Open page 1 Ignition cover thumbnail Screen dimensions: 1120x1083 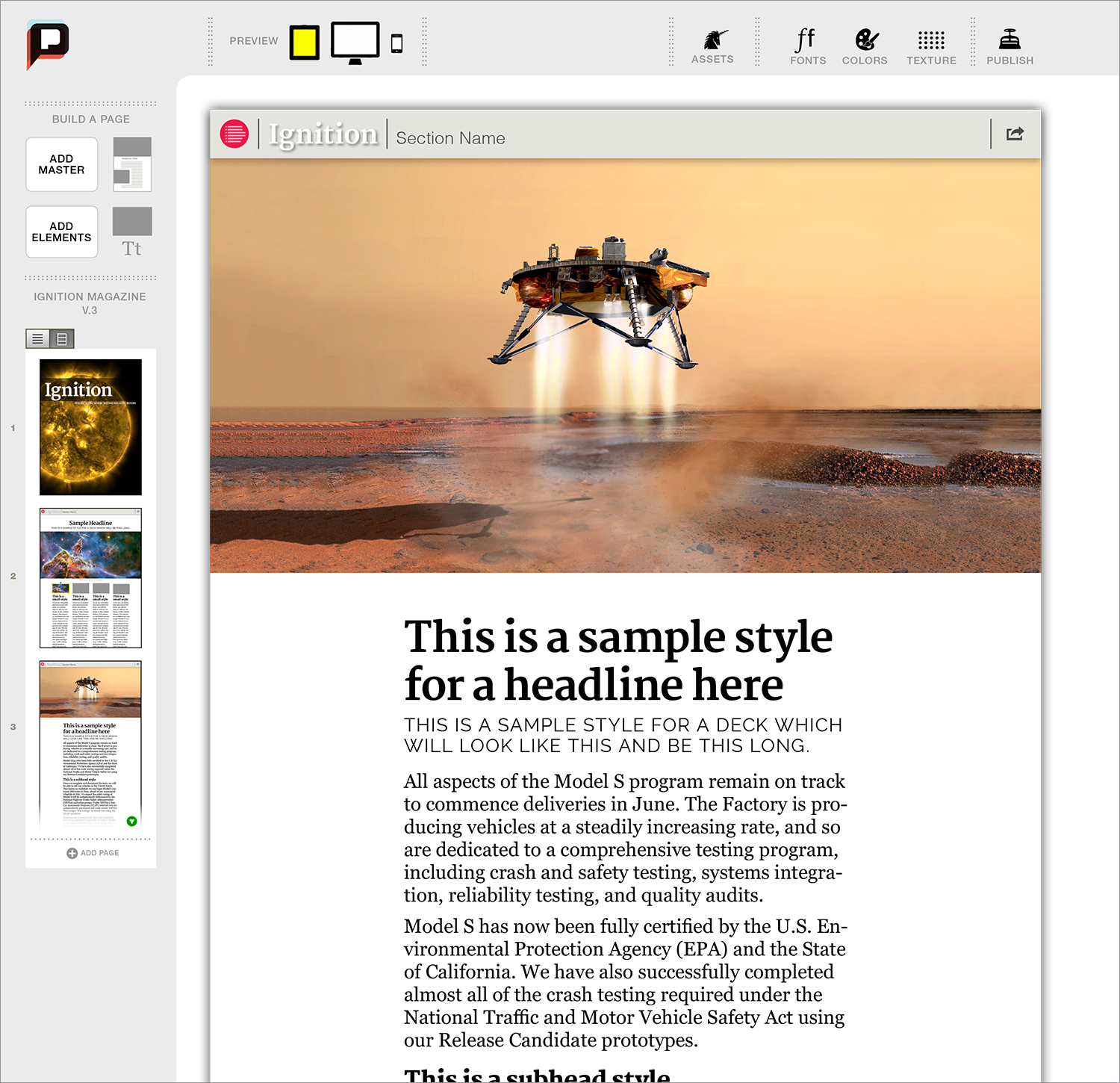pos(90,427)
